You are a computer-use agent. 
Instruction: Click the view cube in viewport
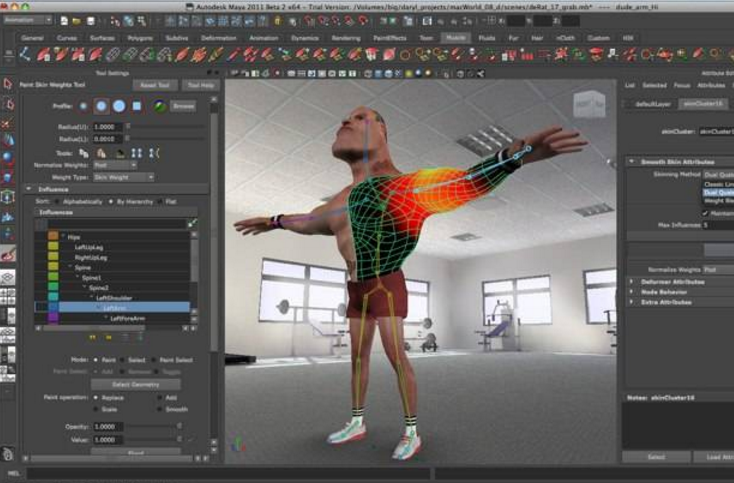pos(586,103)
